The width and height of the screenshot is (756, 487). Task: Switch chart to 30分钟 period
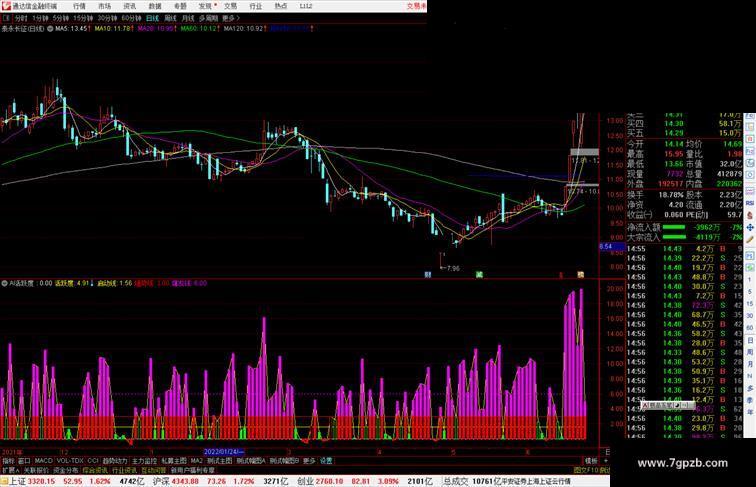(107, 18)
